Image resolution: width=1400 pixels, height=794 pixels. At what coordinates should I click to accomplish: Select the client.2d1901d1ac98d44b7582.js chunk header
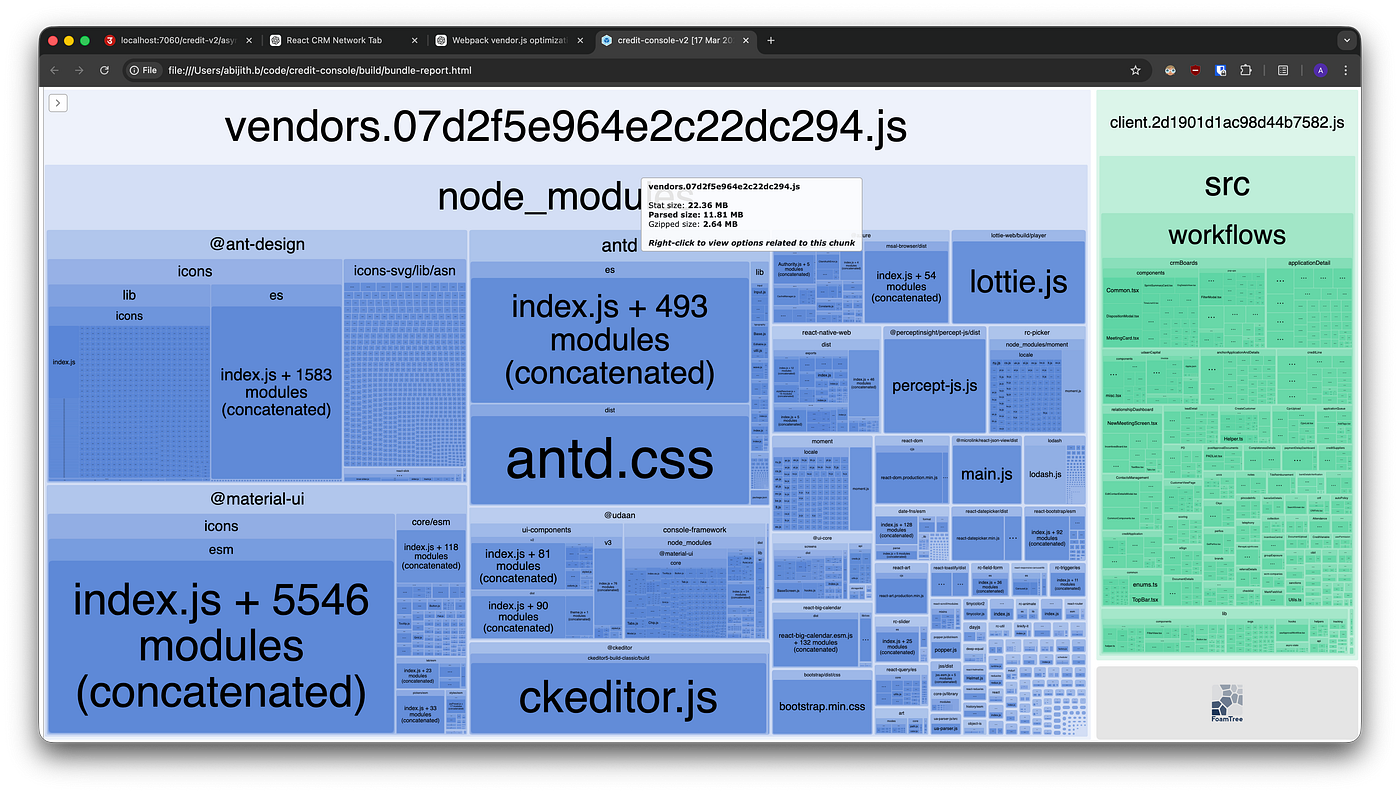[x=1227, y=123]
